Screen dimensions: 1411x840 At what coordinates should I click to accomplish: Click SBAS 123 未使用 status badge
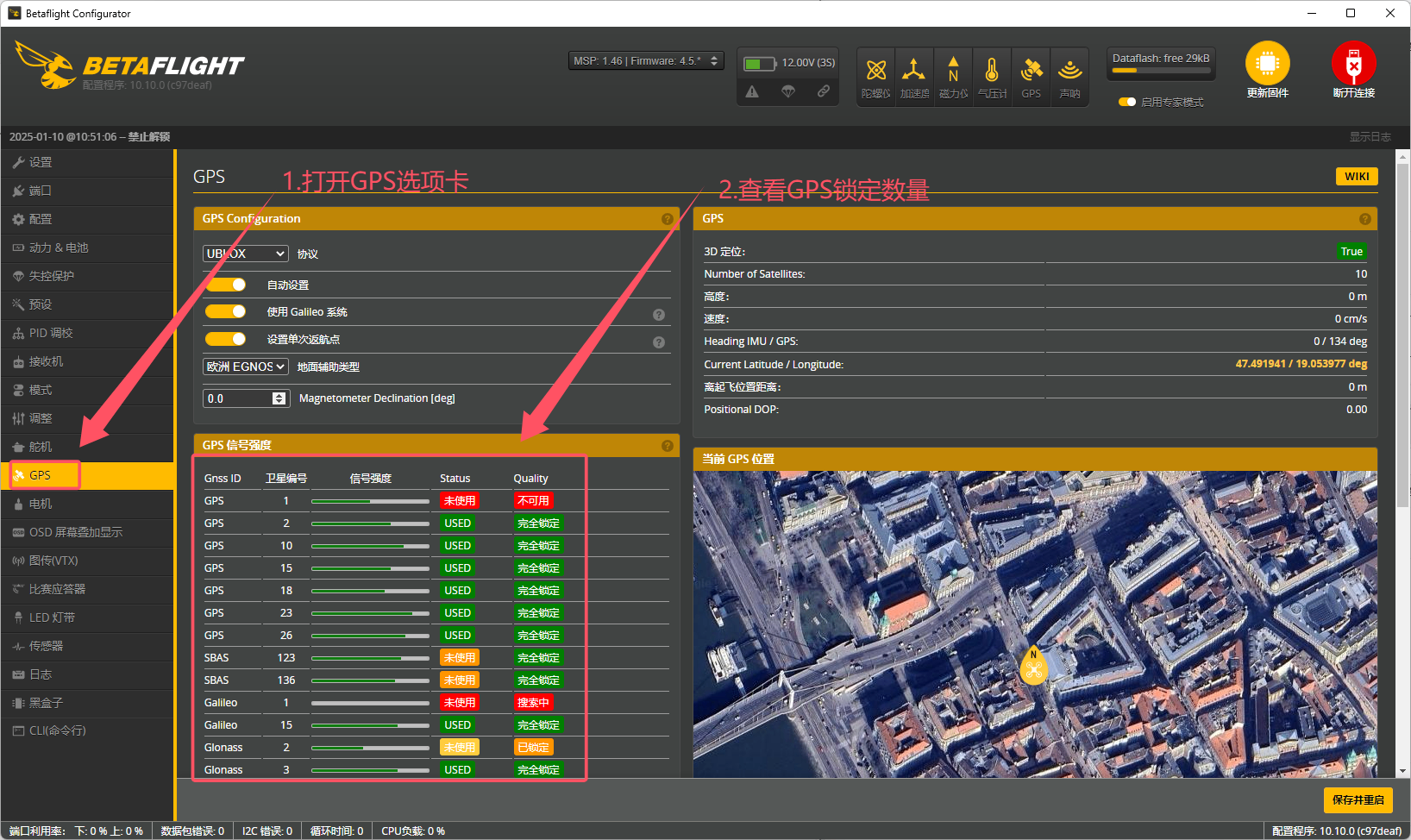459,658
